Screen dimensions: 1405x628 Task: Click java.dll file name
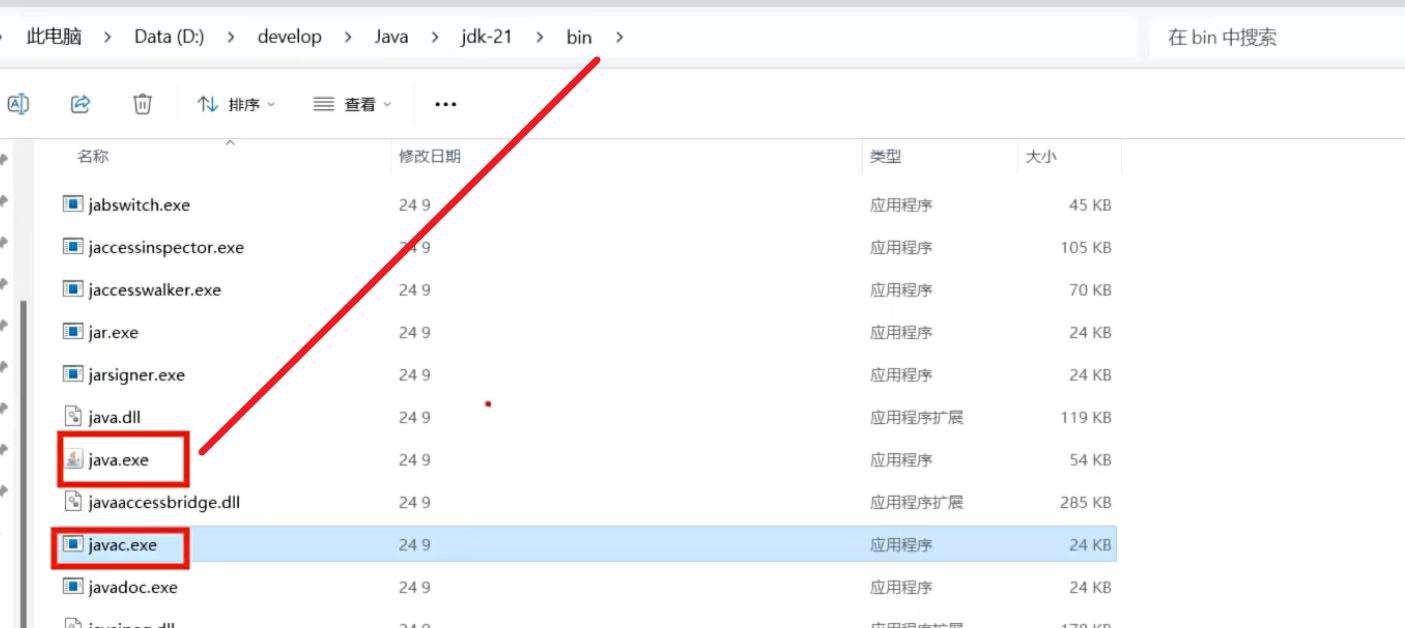[115, 417]
